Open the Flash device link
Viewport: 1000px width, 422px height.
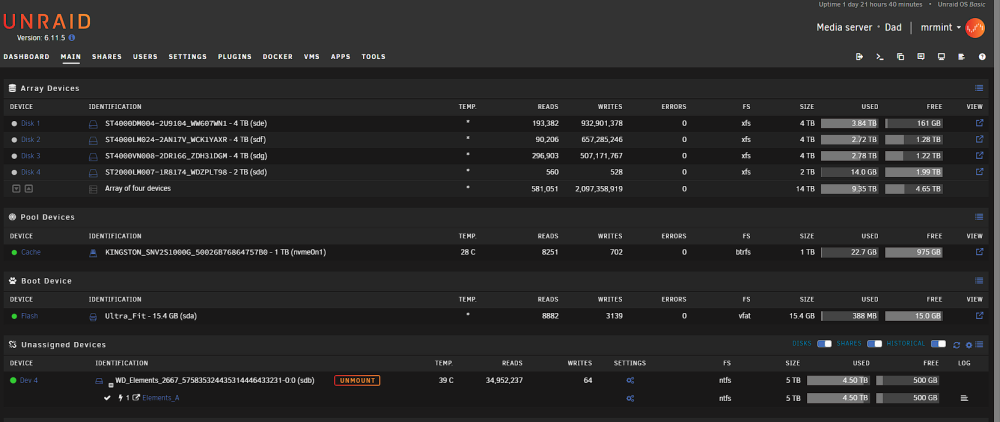click(29, 316)
